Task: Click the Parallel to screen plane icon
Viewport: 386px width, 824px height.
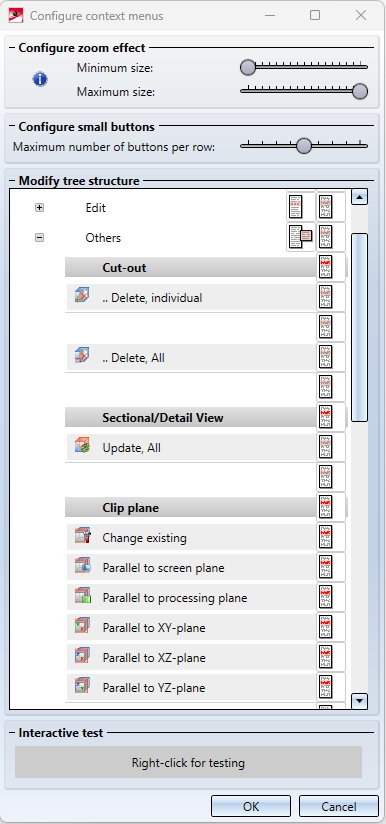Action: [x=82, y=568]
